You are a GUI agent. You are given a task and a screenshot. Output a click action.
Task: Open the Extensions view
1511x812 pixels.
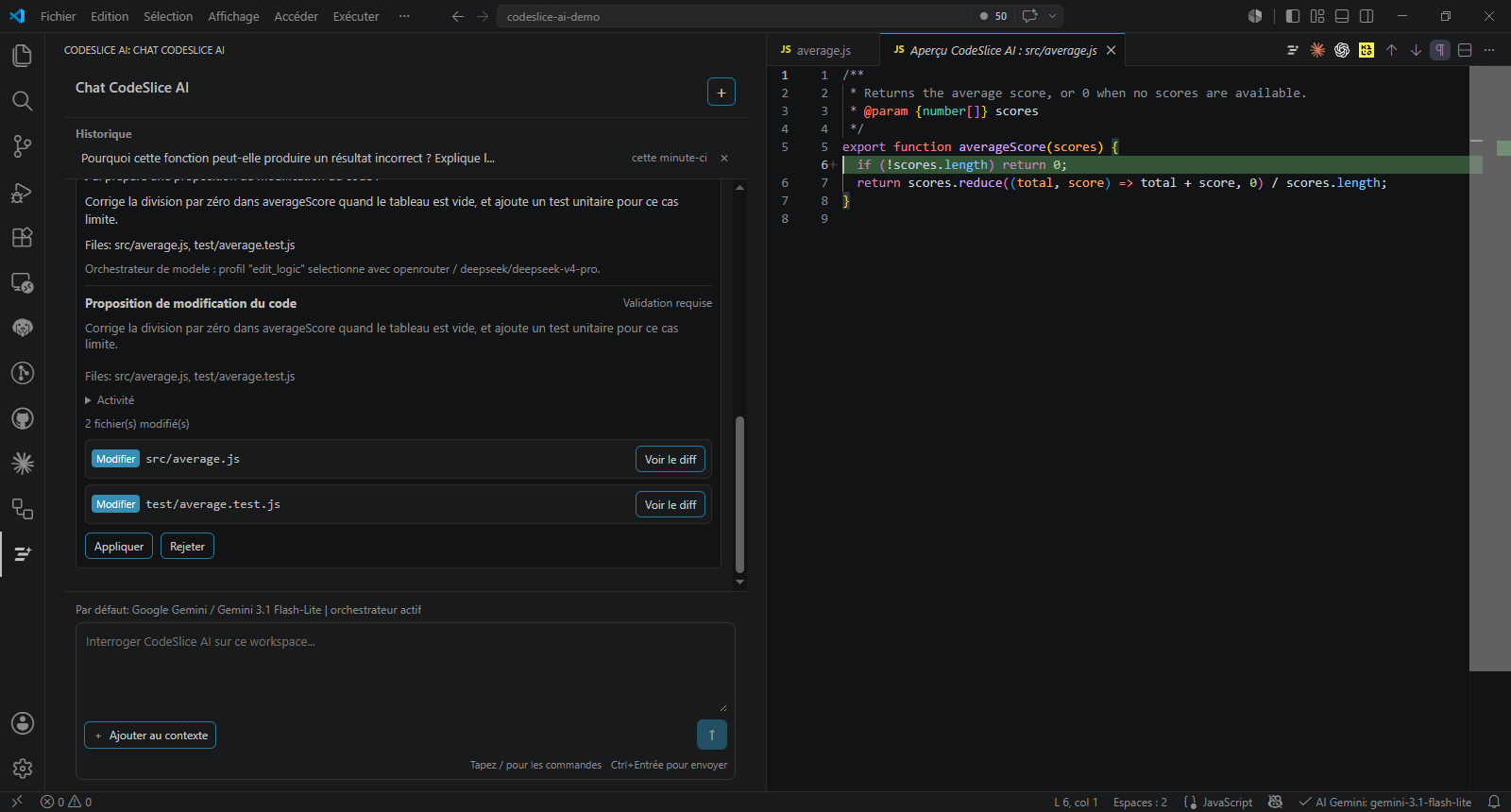pyautogui.click(x=22, y=237)
